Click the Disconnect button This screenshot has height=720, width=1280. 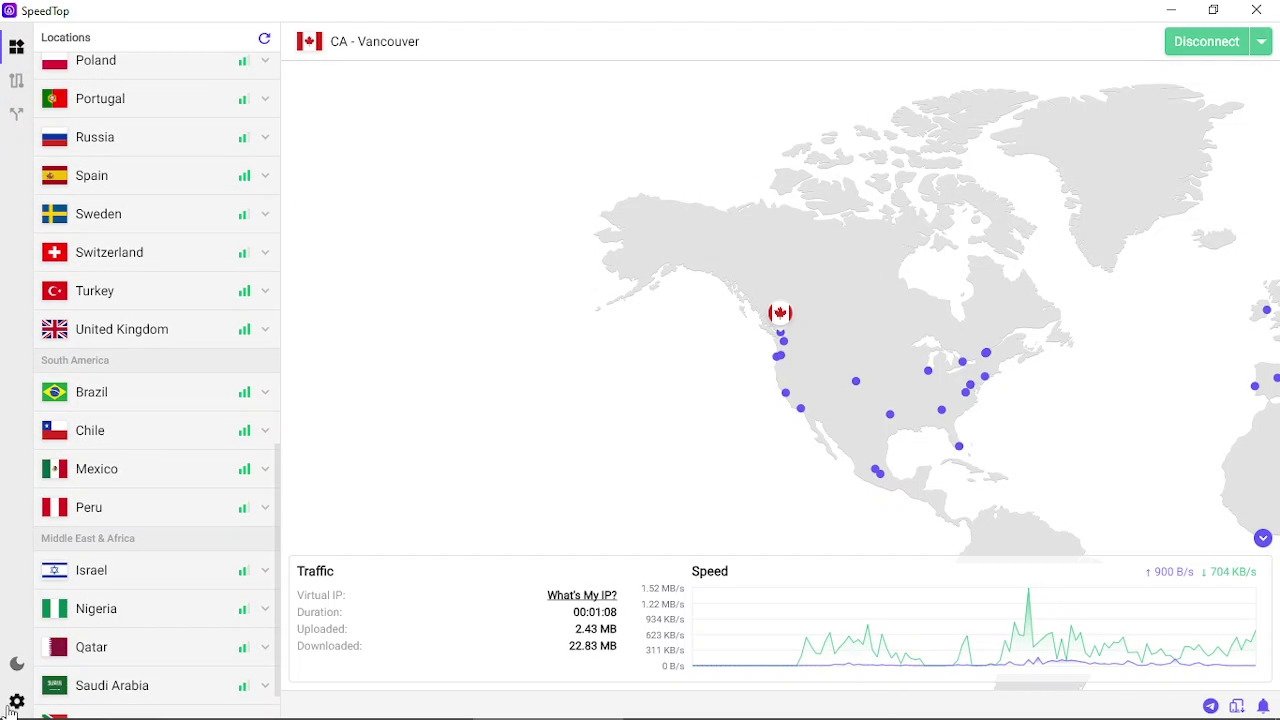click(1206, 41)
